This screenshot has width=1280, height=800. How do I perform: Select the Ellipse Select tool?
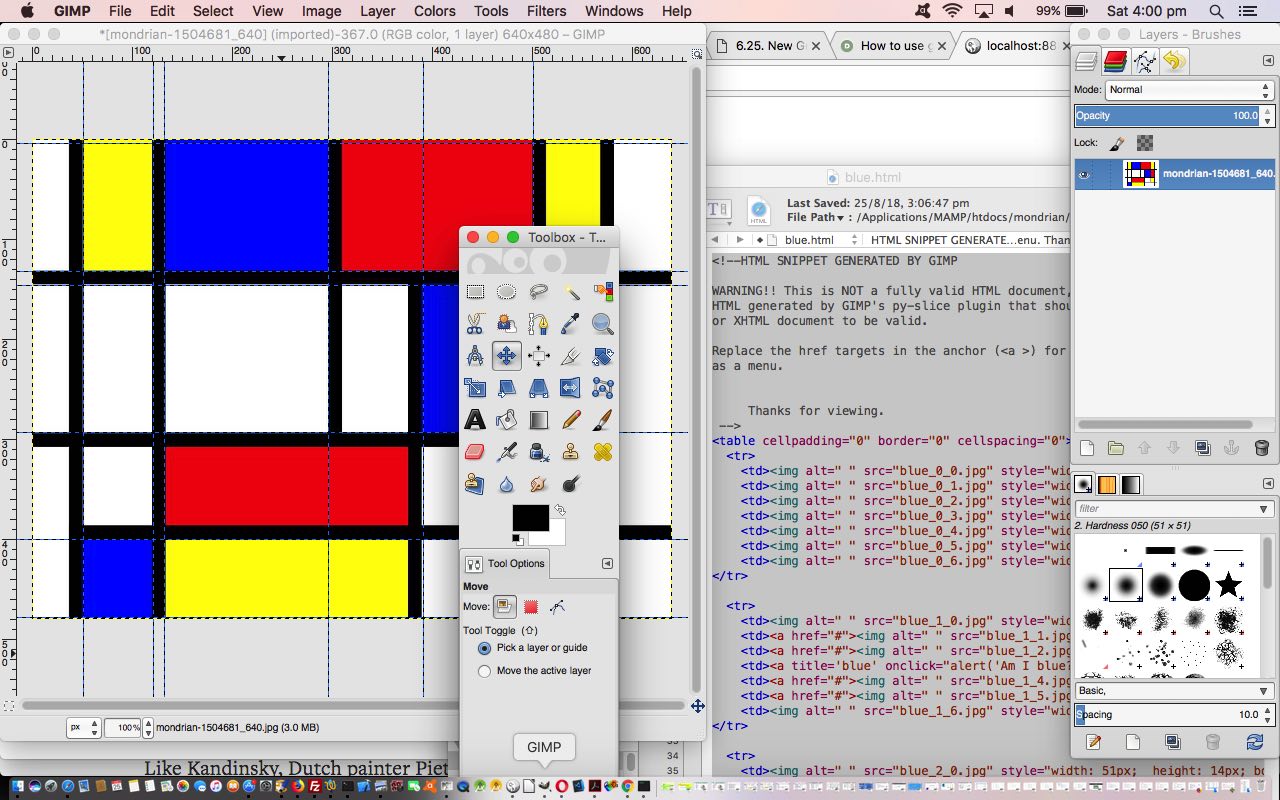coord(507,292)
